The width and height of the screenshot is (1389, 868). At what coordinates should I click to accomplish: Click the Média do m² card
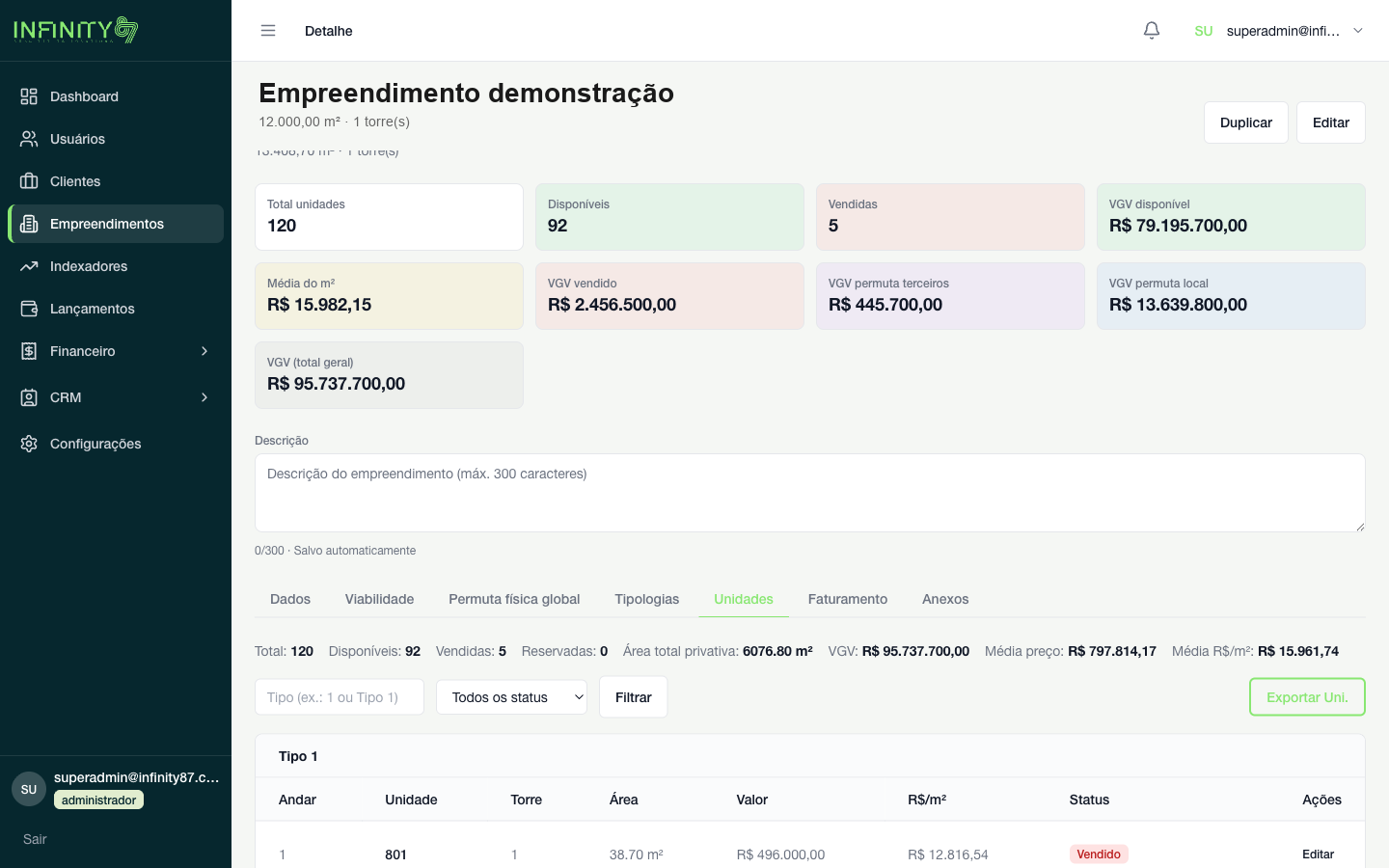click(x=389, y=296)
